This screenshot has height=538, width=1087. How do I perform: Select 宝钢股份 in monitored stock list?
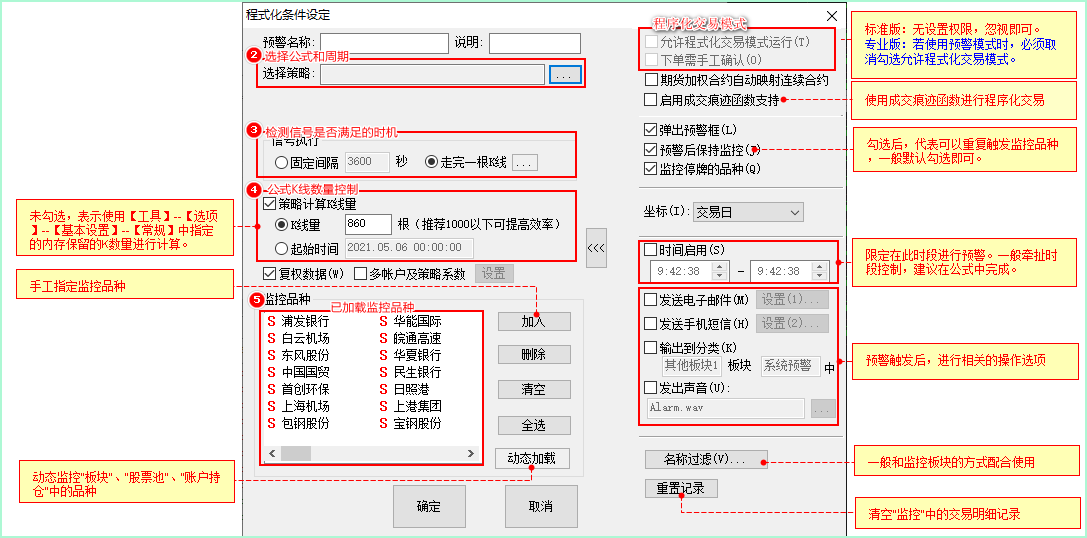(410, 423)
